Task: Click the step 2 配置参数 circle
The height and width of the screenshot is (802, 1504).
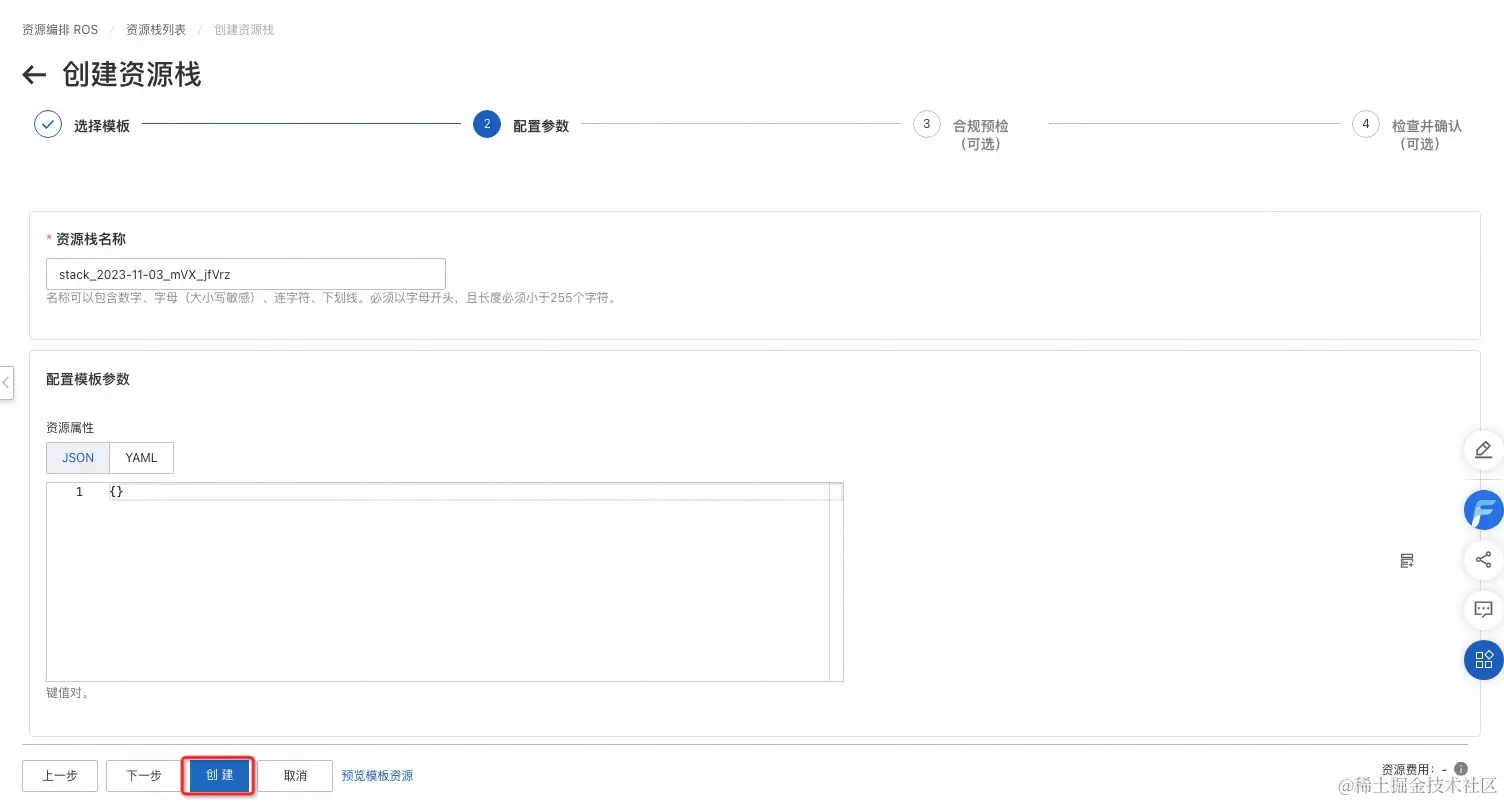Action: [x=487, y=125]
